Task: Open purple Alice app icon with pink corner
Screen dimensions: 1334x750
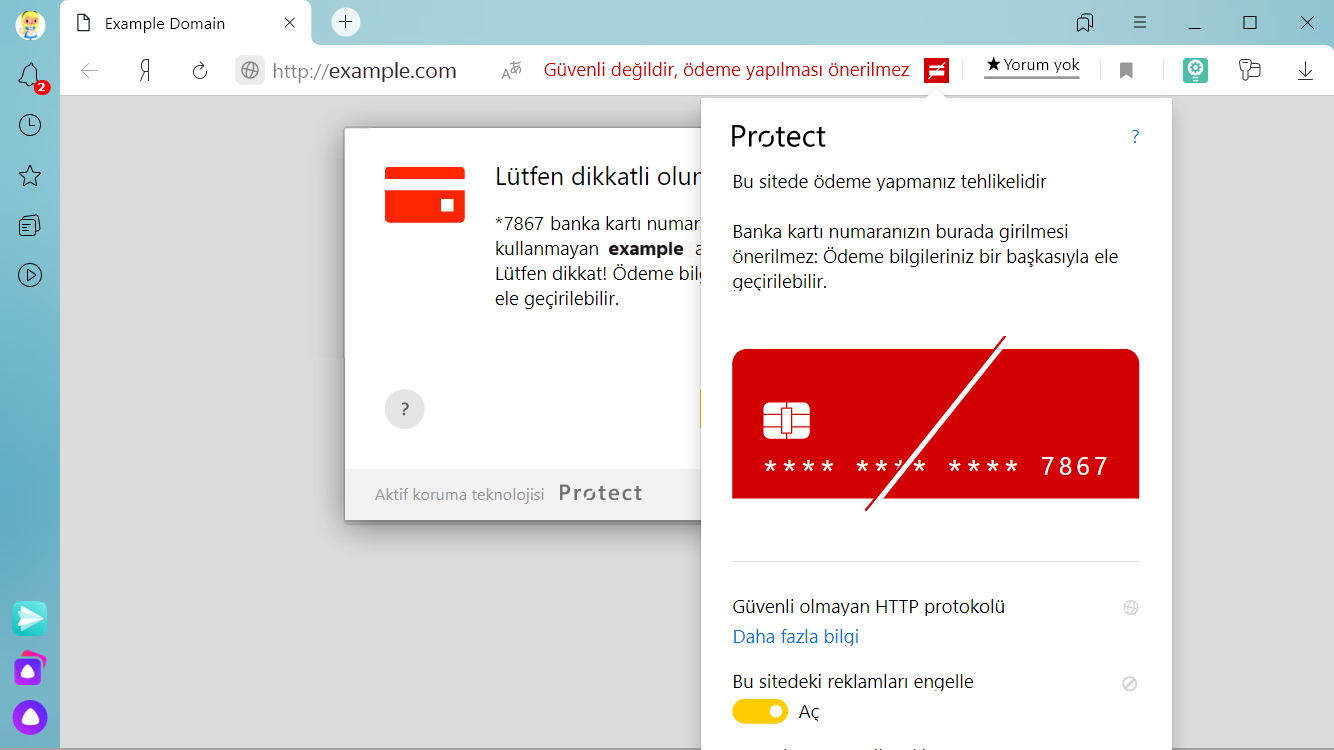Action: click(x=30, y=668)
